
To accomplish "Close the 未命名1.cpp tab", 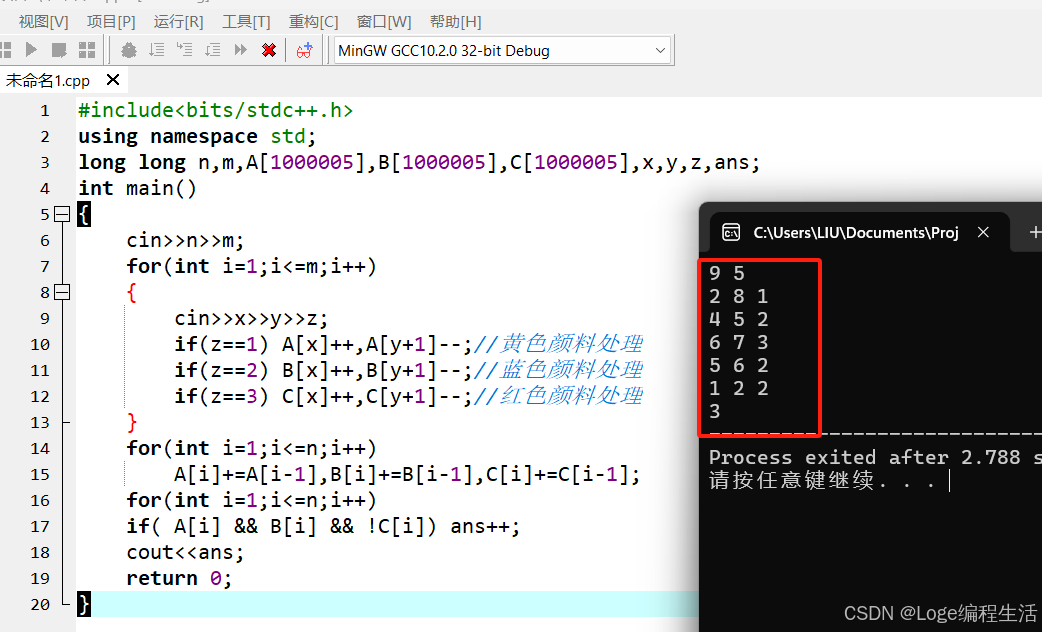I will pos(113,80).
